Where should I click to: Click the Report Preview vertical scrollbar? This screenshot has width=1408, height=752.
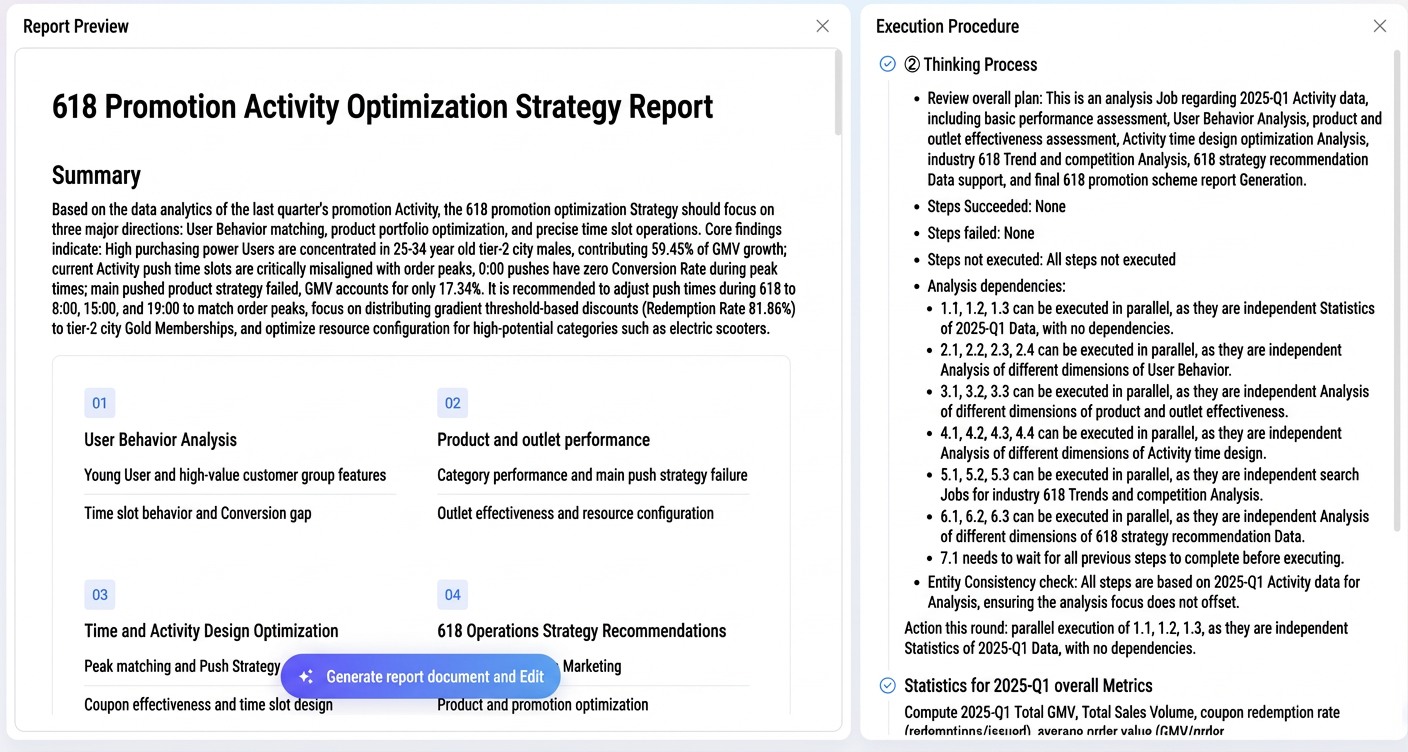838,92
